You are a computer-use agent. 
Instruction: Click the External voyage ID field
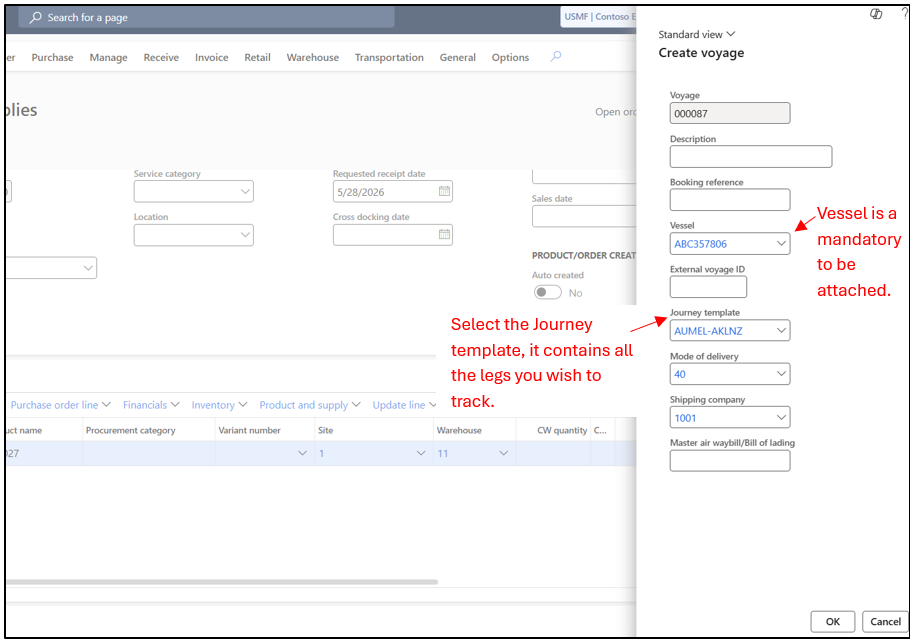point(708,287)
